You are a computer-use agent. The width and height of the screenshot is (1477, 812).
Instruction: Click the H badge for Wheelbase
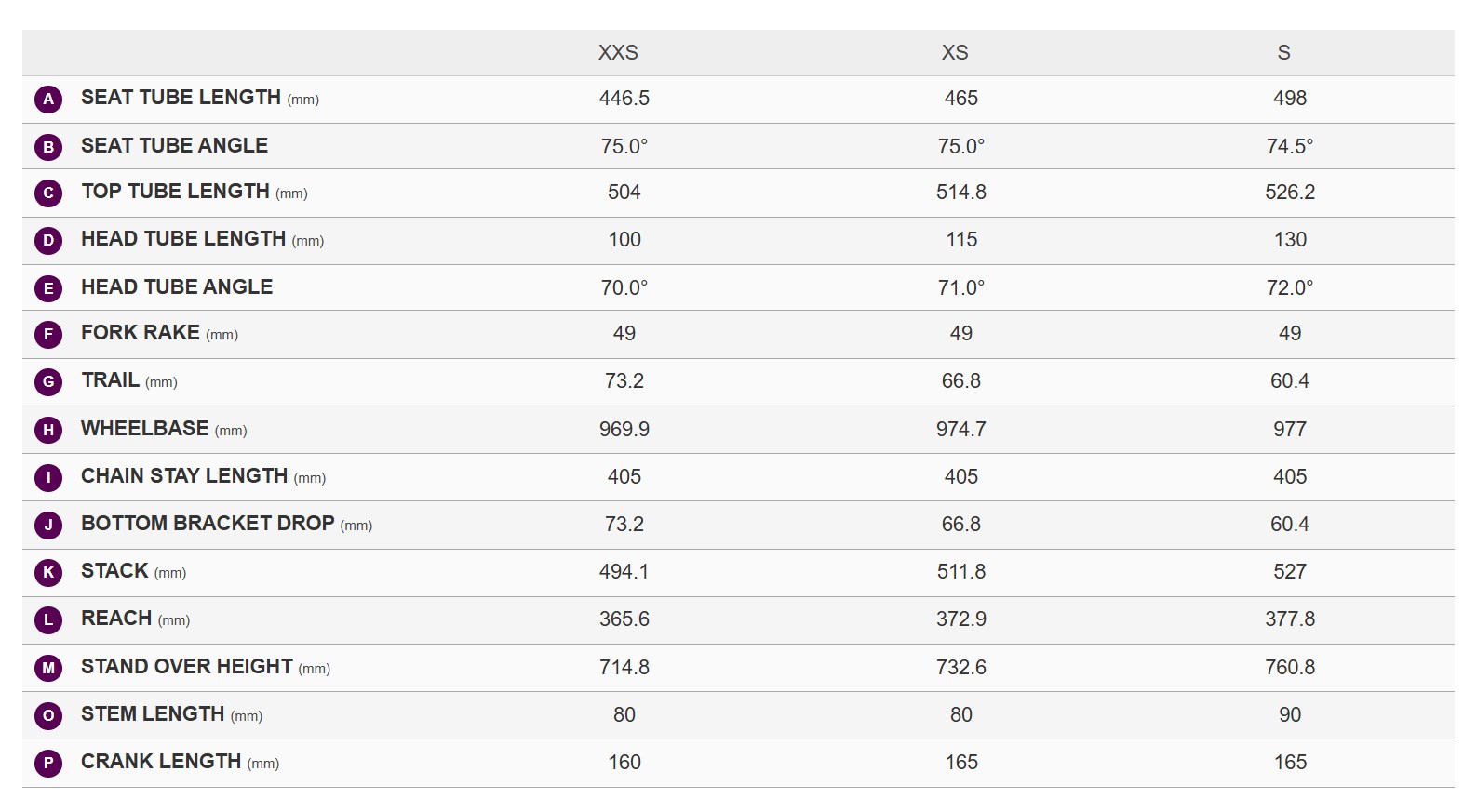pyautogui.click(x=48, y=430)
